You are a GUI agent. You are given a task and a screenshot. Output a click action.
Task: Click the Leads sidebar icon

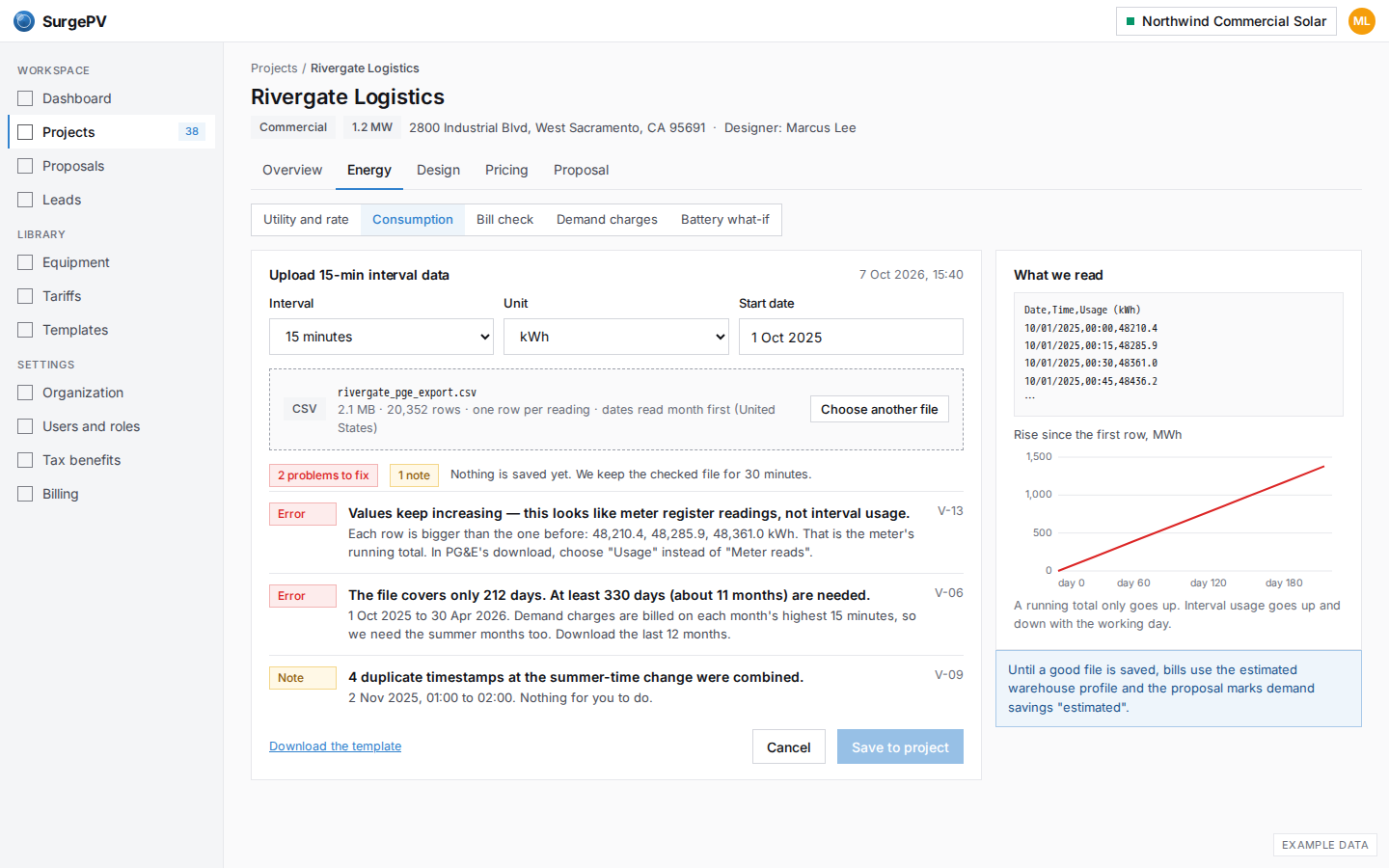25,200
